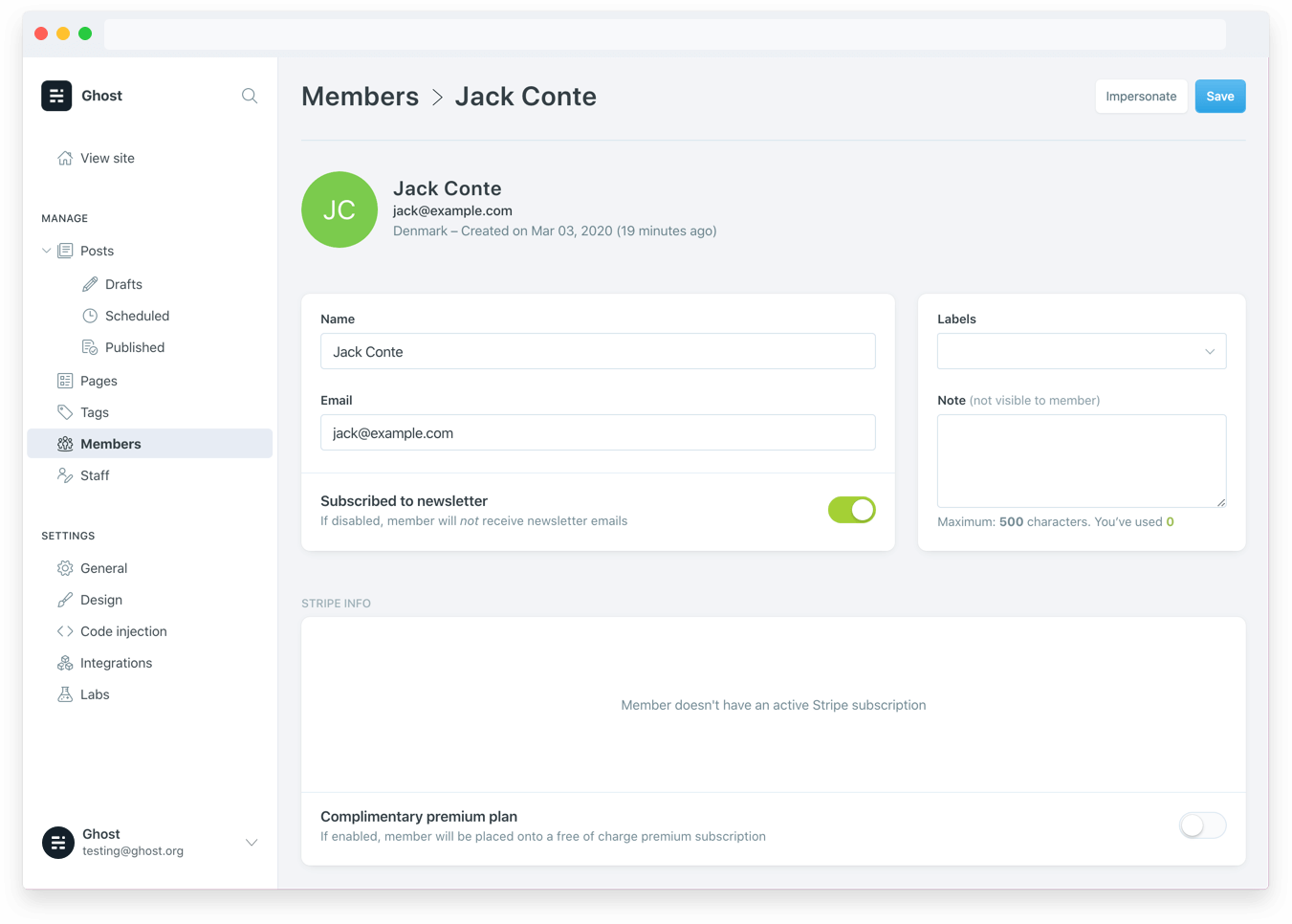1292x924 pixels.
Task: Open the Labels dropdown
Action: click(x=1081, y=351)
